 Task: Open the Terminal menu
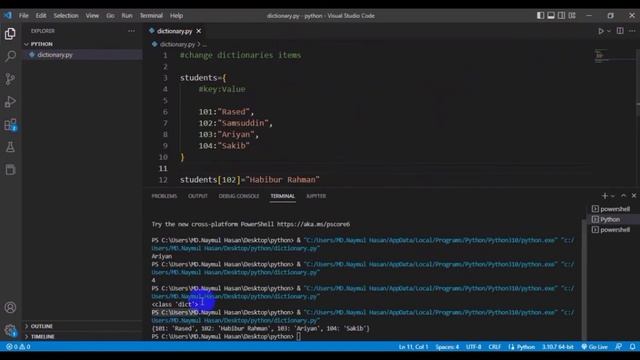151,16
